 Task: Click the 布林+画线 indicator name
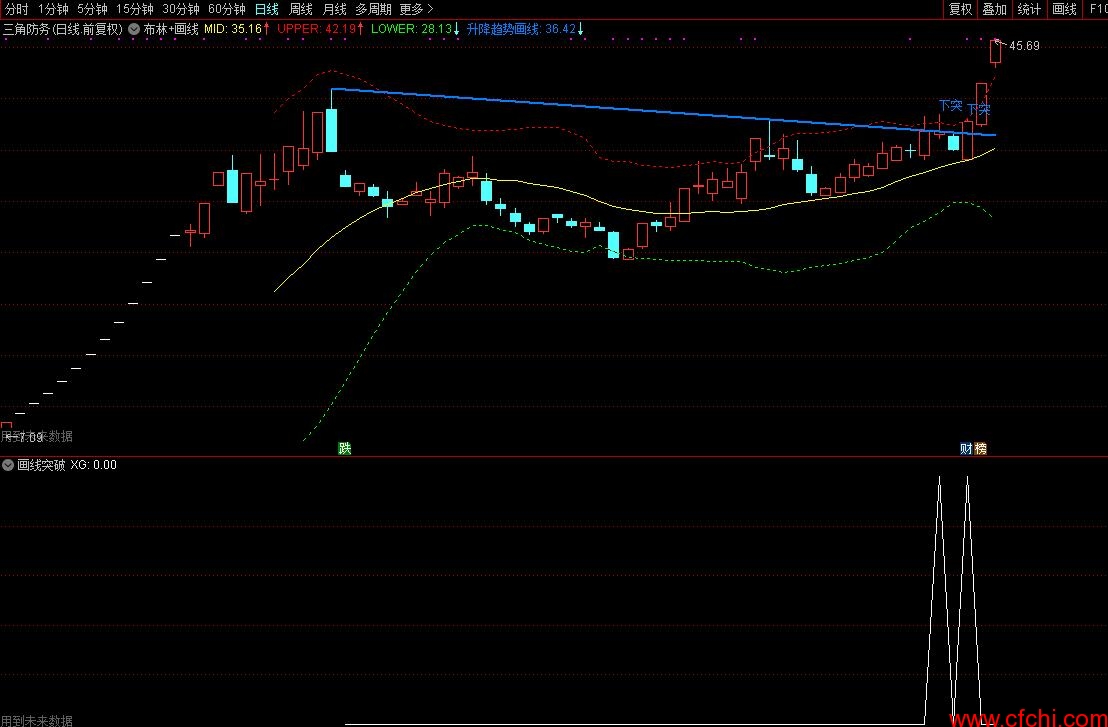(x=171, y=29)
